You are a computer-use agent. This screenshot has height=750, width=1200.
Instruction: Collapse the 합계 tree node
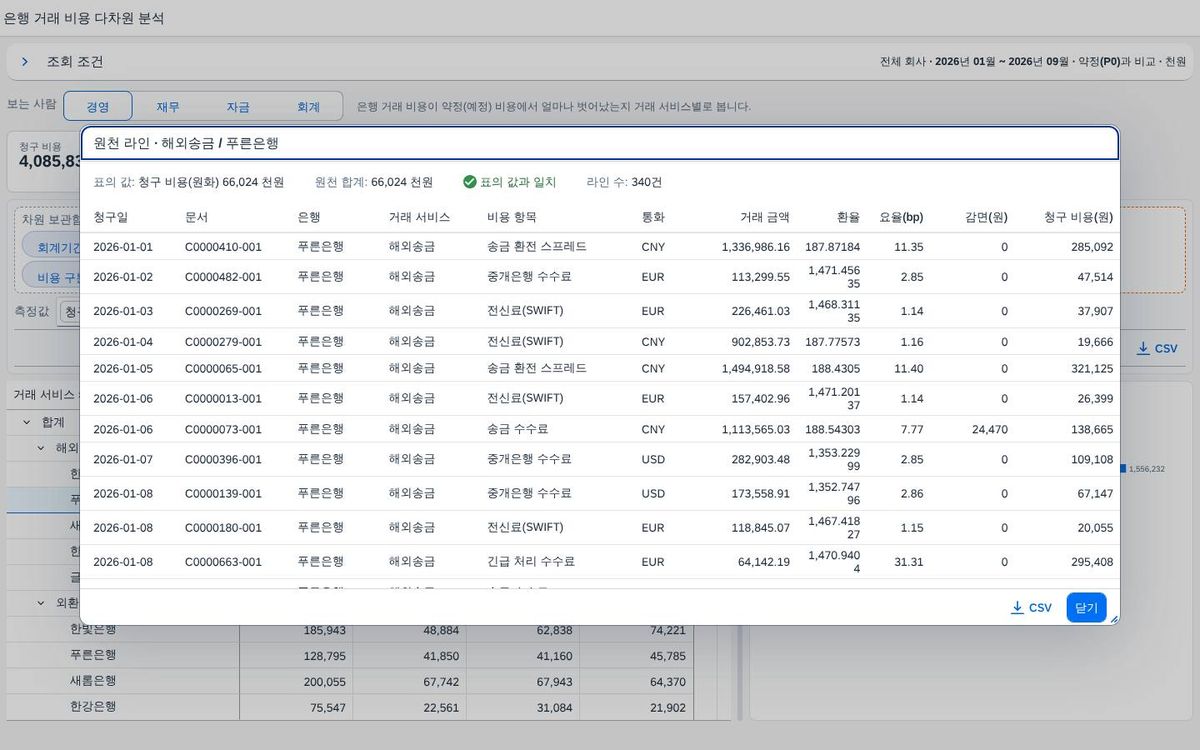26,422
